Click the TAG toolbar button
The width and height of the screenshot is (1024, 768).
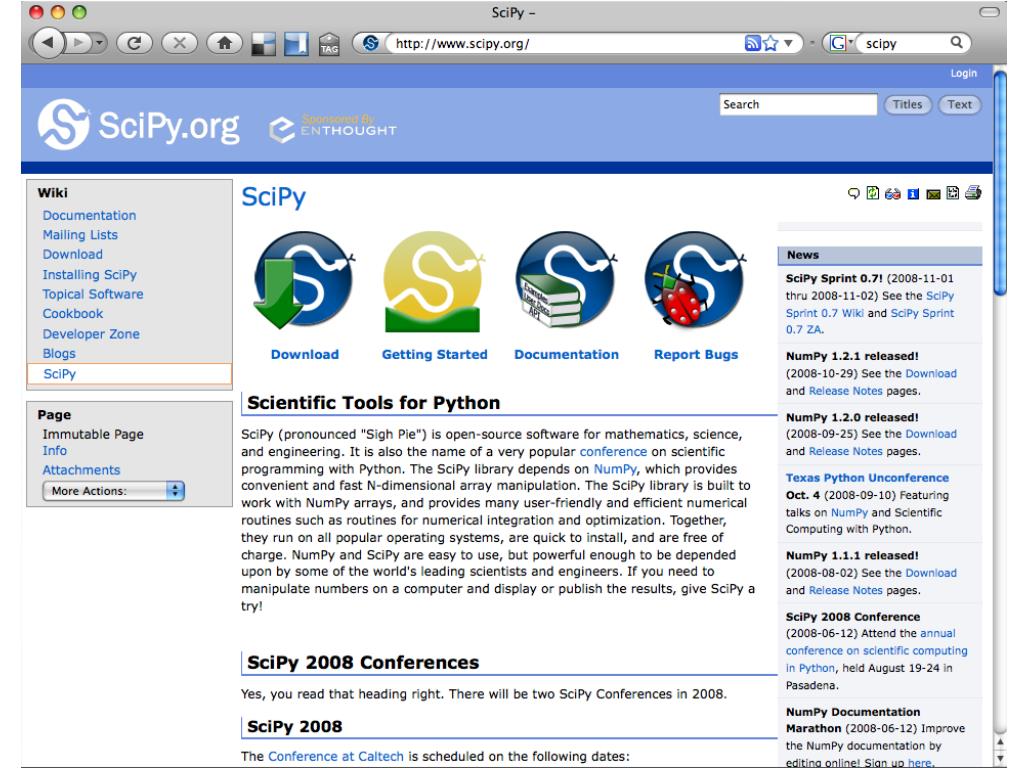pyautogui.click(x=329, y=44)
